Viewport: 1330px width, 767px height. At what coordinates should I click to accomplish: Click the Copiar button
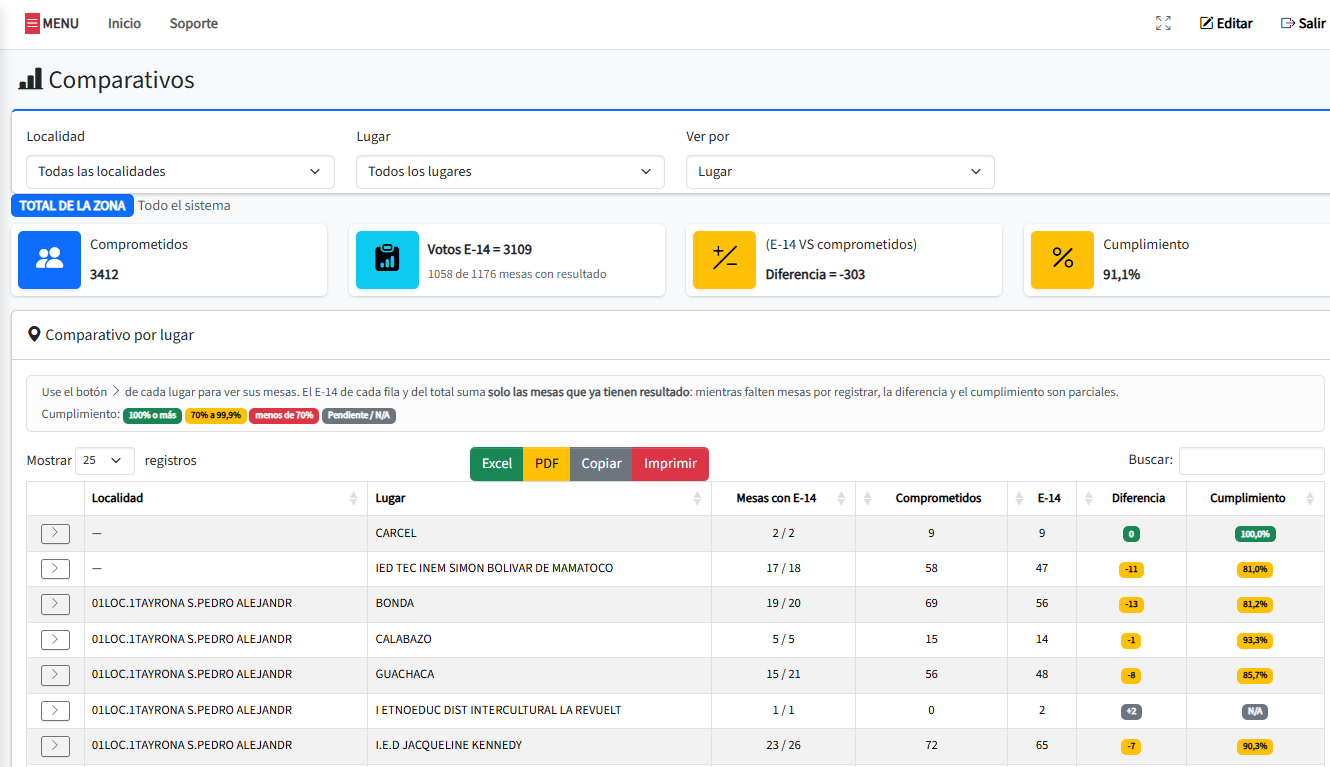tap(601, 464)
